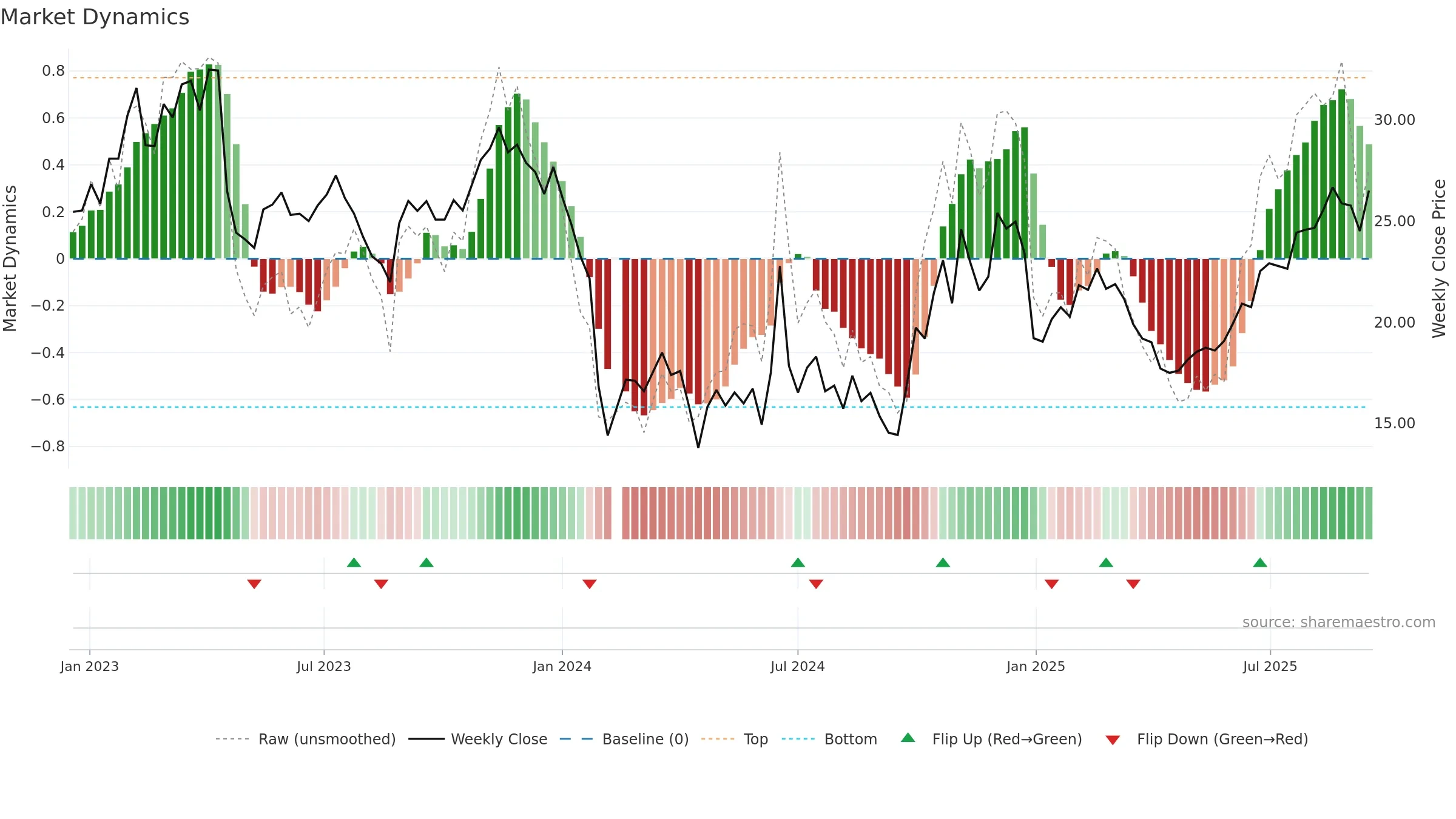Click the Jul 2024 x-axis label
1456x819 pixels.
click(x=798, y=666)
